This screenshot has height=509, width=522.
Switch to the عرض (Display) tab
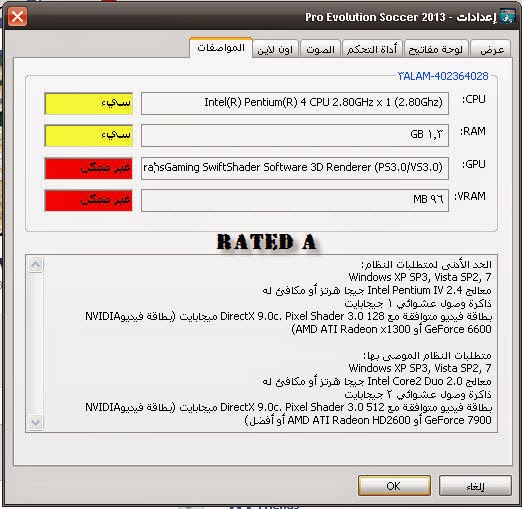point(491,49)
